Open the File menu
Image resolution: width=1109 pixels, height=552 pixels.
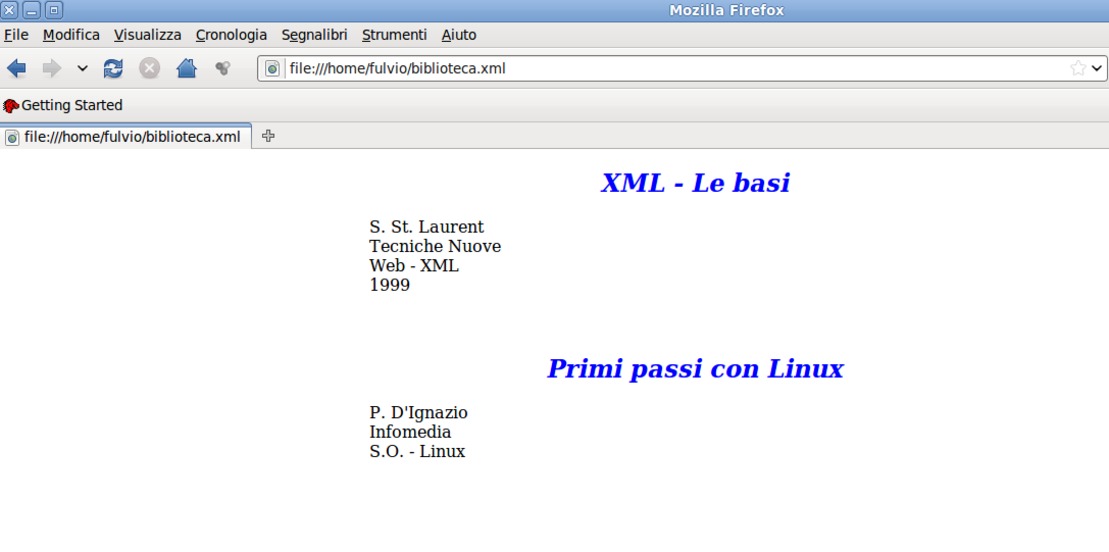[x=16, y=35]
